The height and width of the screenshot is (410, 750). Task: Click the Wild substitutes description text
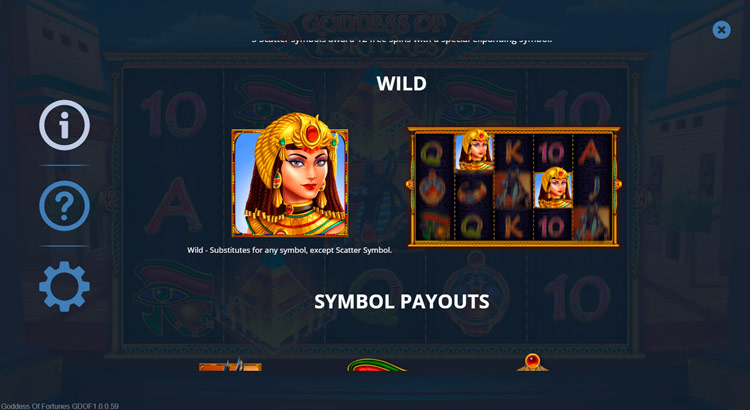pyautogui.click(x=289, y=250)
